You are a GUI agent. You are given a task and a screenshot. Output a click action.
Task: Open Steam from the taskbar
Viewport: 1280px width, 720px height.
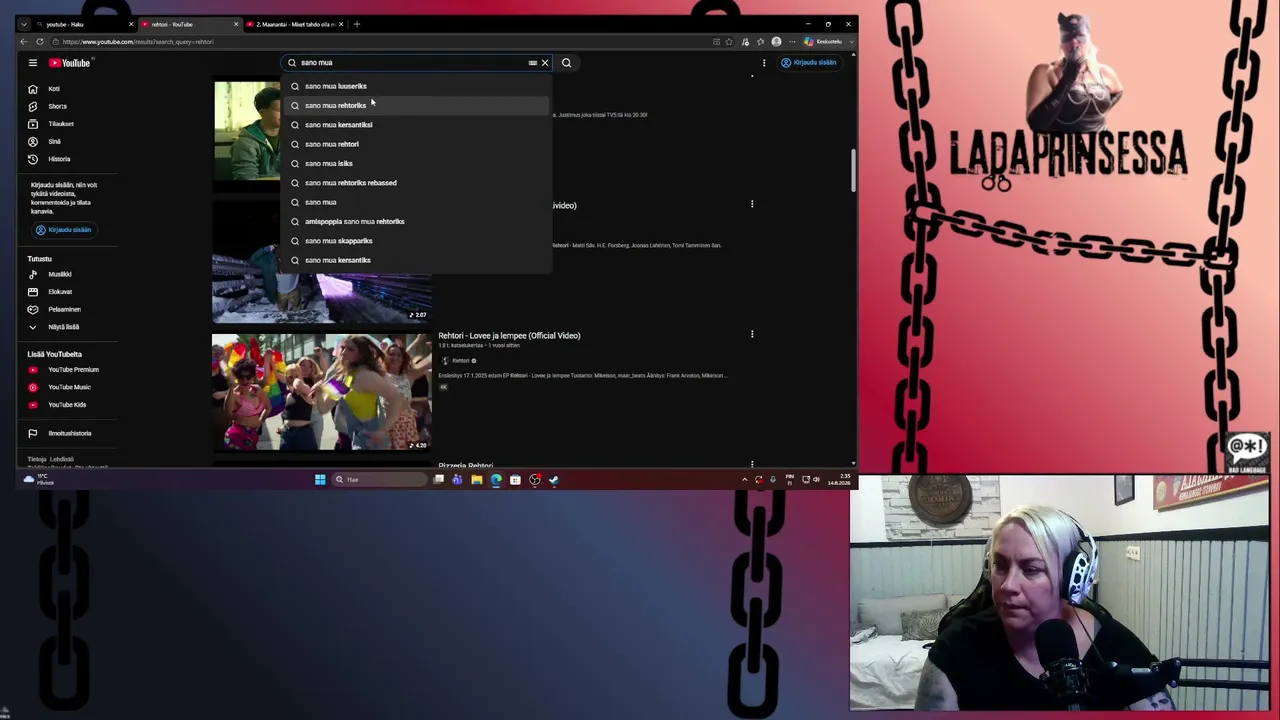554,480
